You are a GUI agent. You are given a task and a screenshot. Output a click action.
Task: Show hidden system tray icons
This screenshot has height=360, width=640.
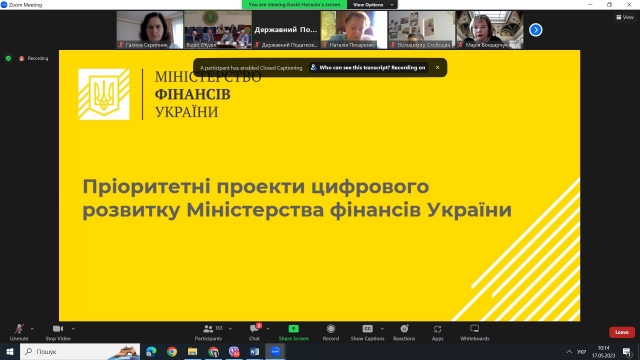pyautogui.click(x=569, y=351)
